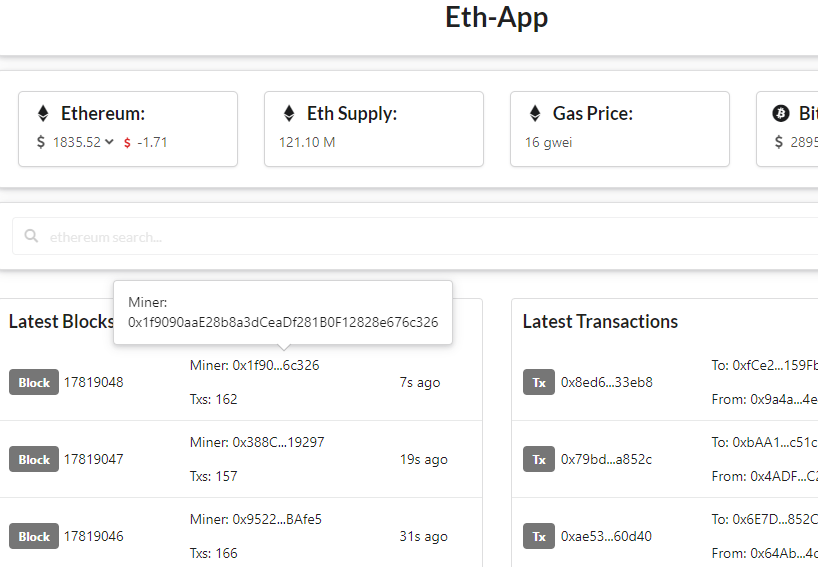The width and height of the screenshot is (818, 567).
Task: Click Txs: 162 in block 17819048 row
Action: point(213,400)
